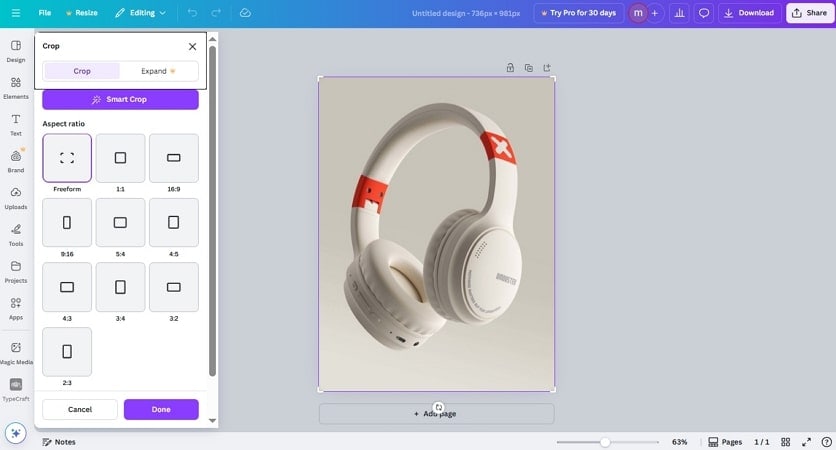Open the user profile avatar

pyautogui.click(x=638, y=13)
